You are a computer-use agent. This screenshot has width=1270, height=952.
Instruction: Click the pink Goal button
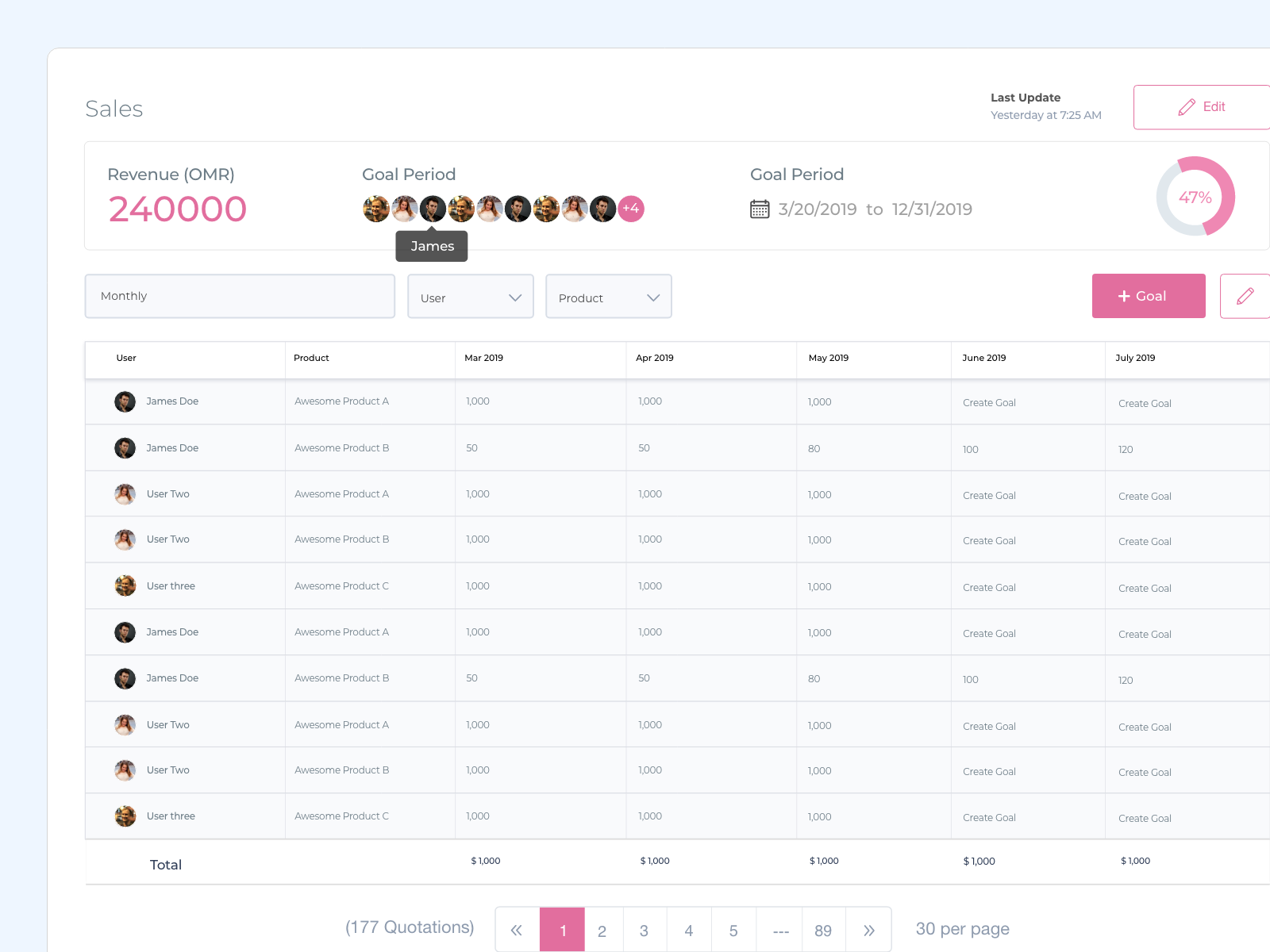pos(1148,296)
